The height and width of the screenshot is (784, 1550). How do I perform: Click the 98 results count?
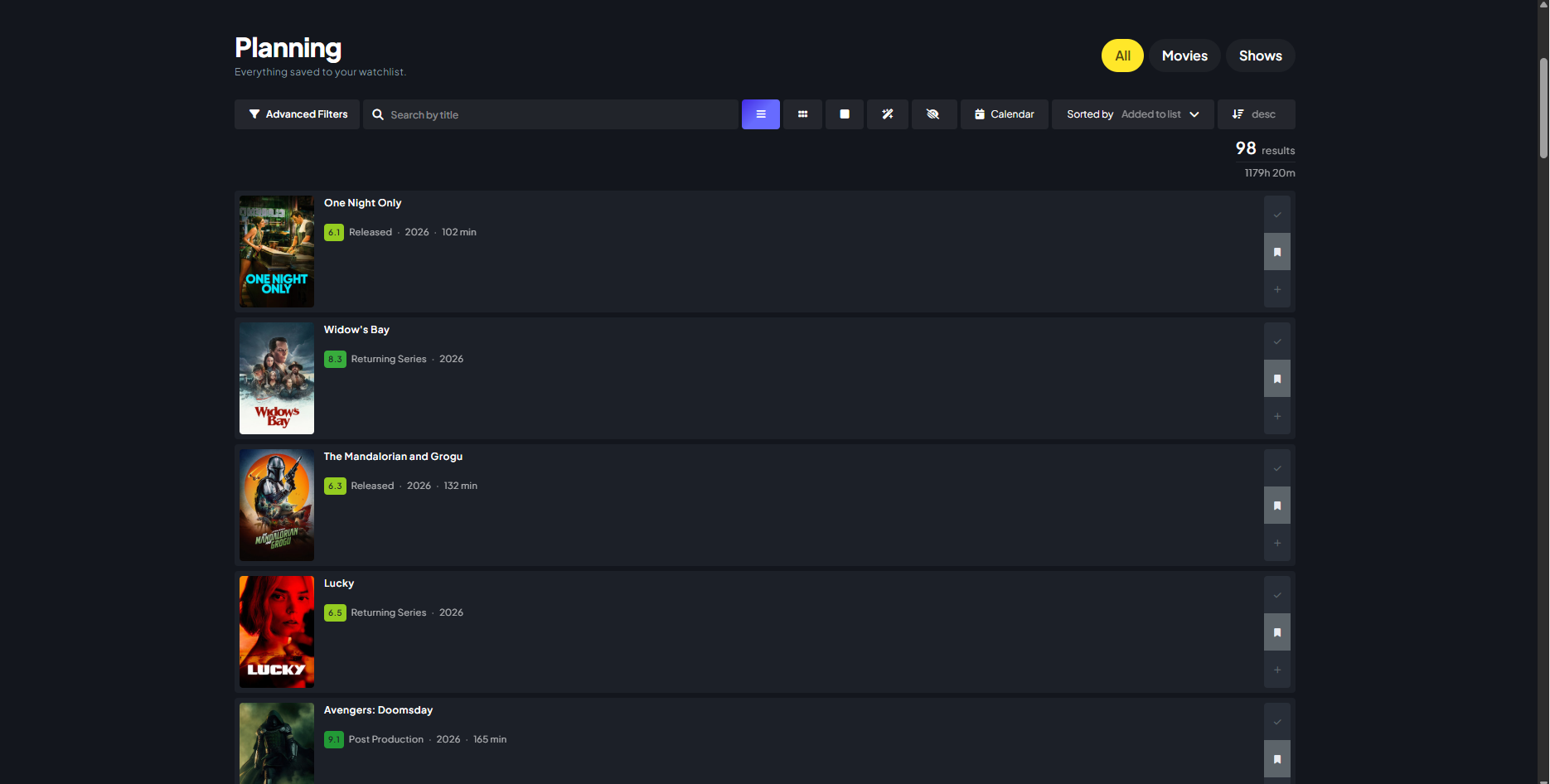[x=1265, y=149]
